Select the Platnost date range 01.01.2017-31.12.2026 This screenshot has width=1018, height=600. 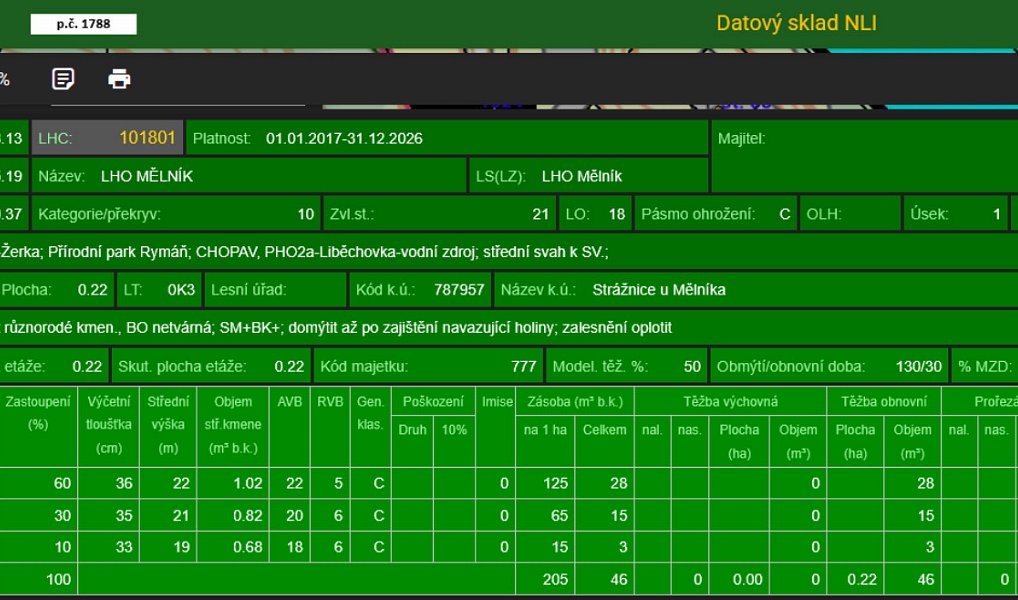344,138
